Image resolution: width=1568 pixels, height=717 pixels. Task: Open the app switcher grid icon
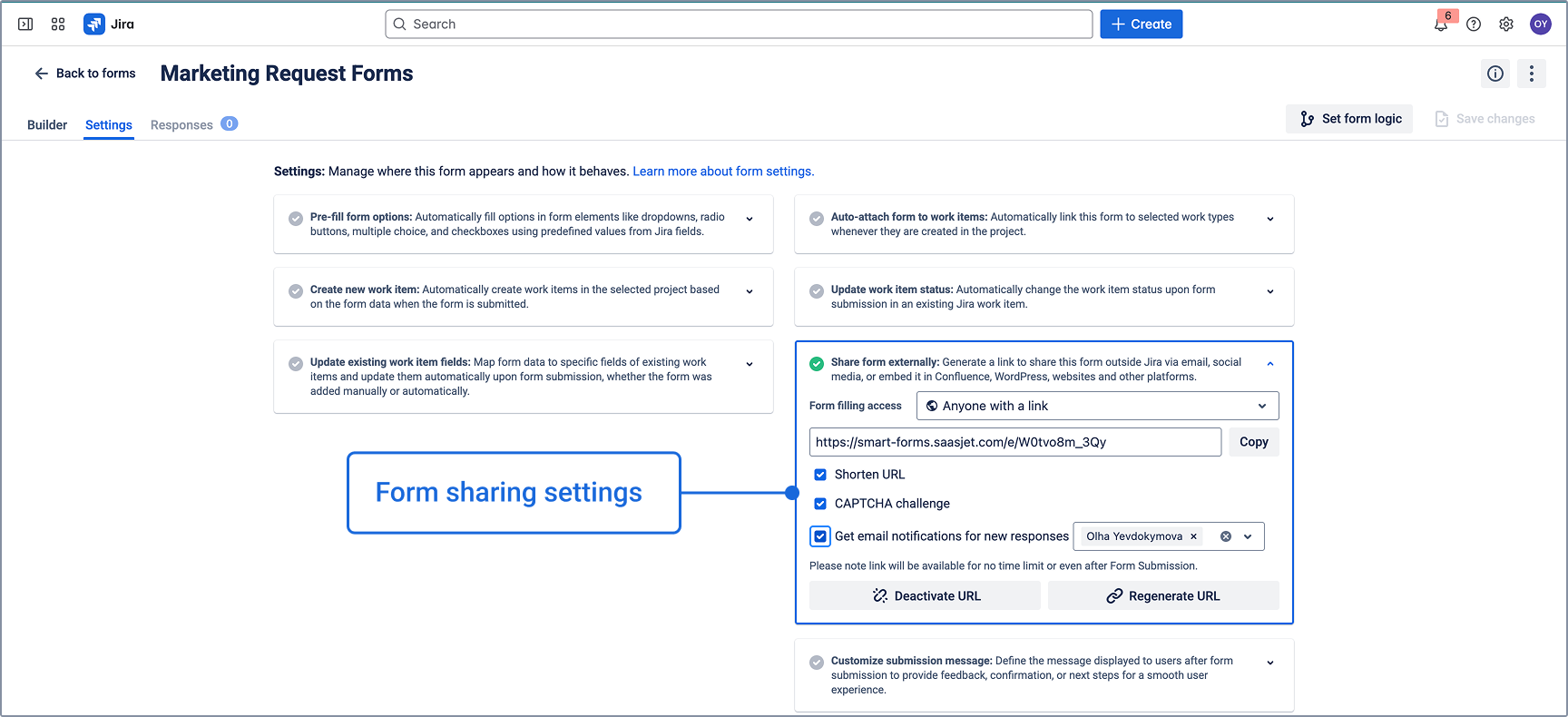pos(58,25)
